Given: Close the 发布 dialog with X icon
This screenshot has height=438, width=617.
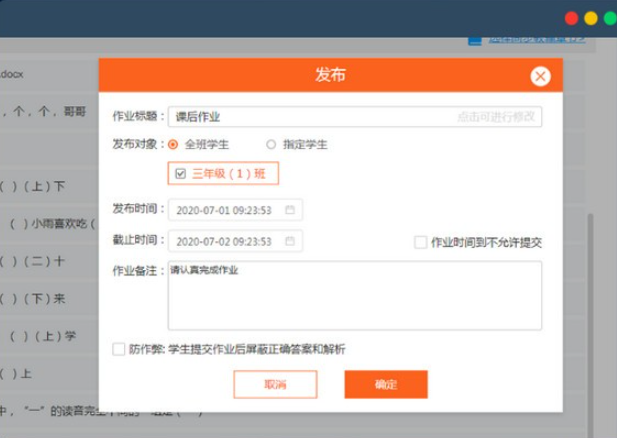Looking at the screenshot, I should [x=540, y=76].
